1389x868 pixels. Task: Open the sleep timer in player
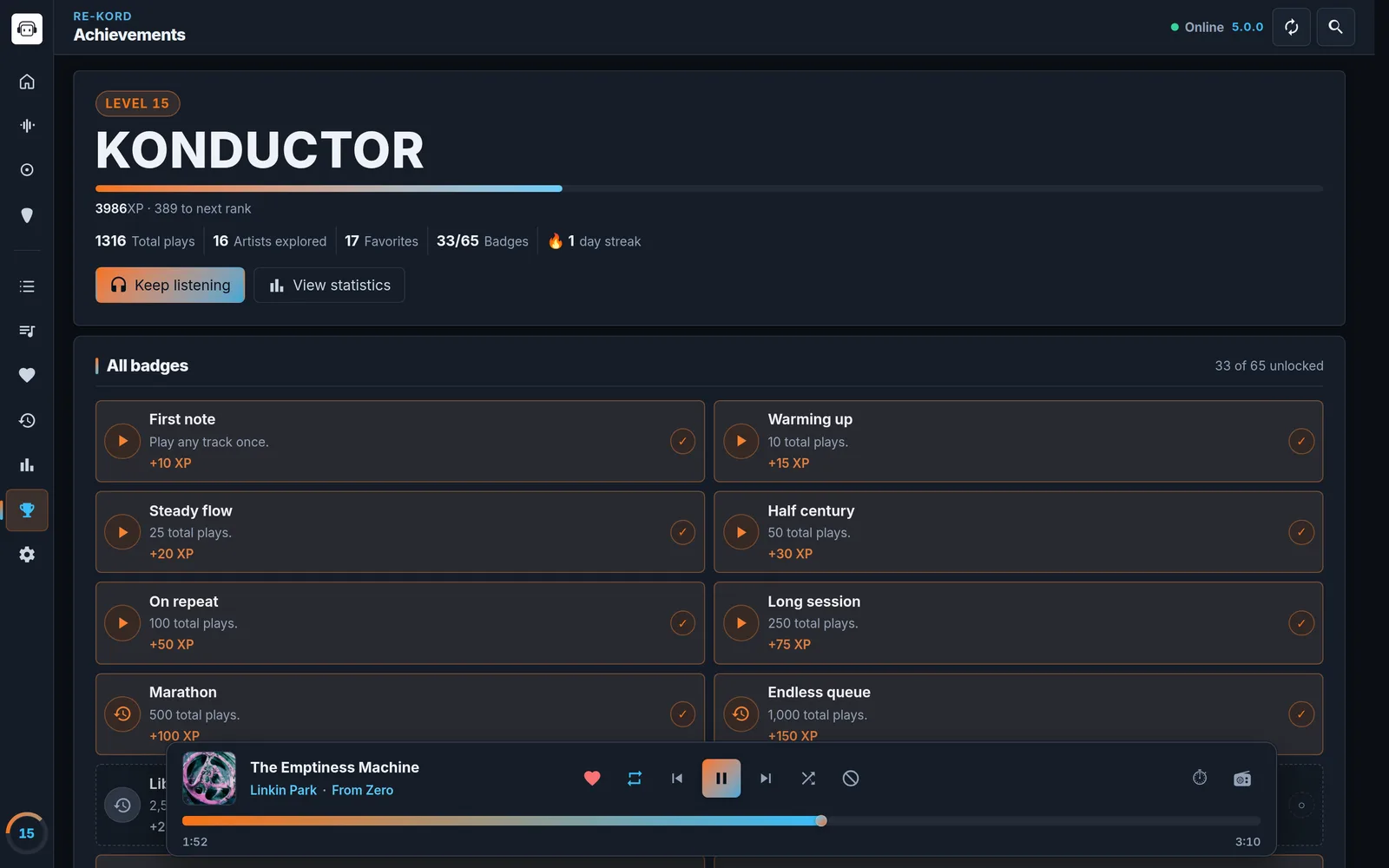pyautogui.click(x=1200, y=778)
